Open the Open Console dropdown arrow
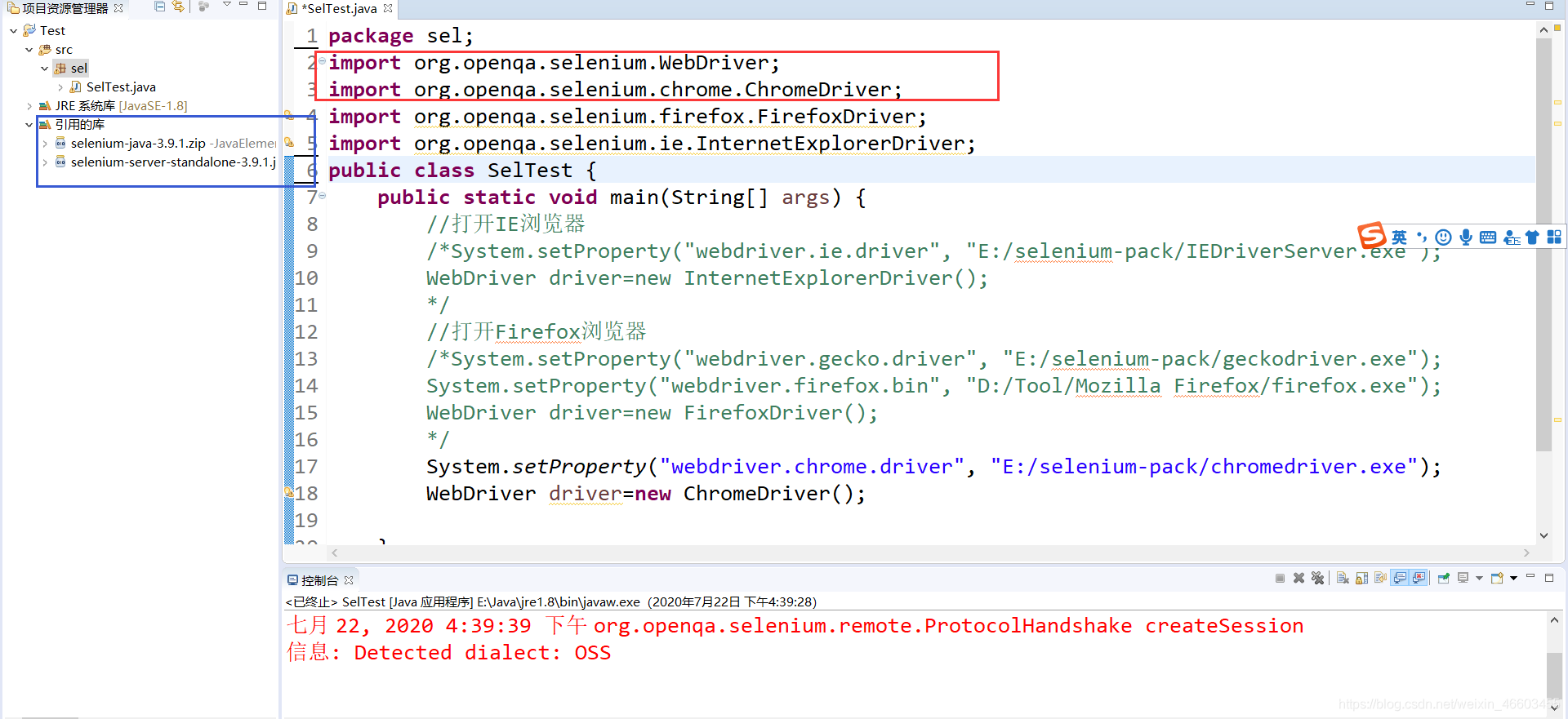 tap(1513, 578)
